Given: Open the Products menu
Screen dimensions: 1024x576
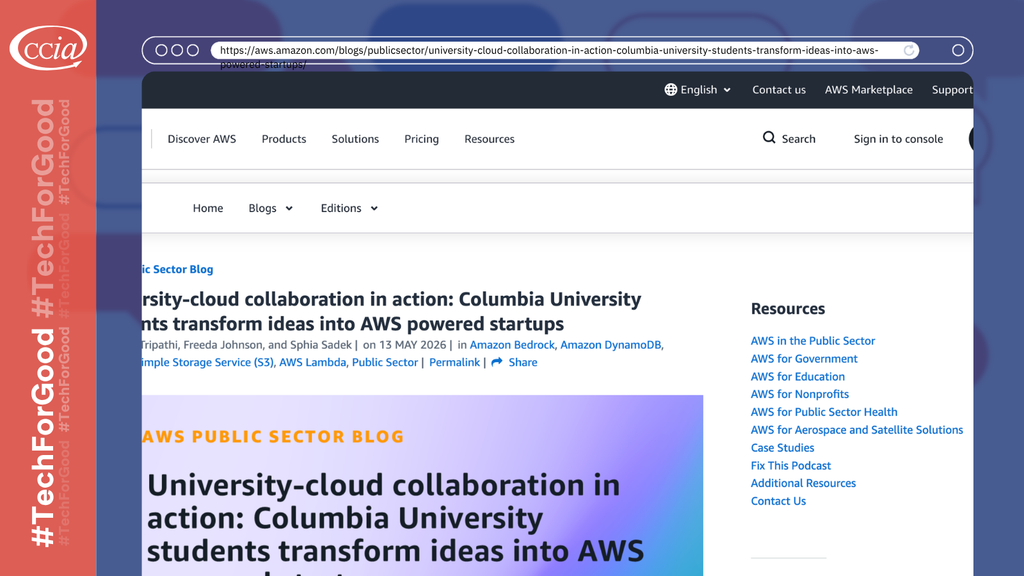Looking at the screenshot, I should (x=283, y=138).
